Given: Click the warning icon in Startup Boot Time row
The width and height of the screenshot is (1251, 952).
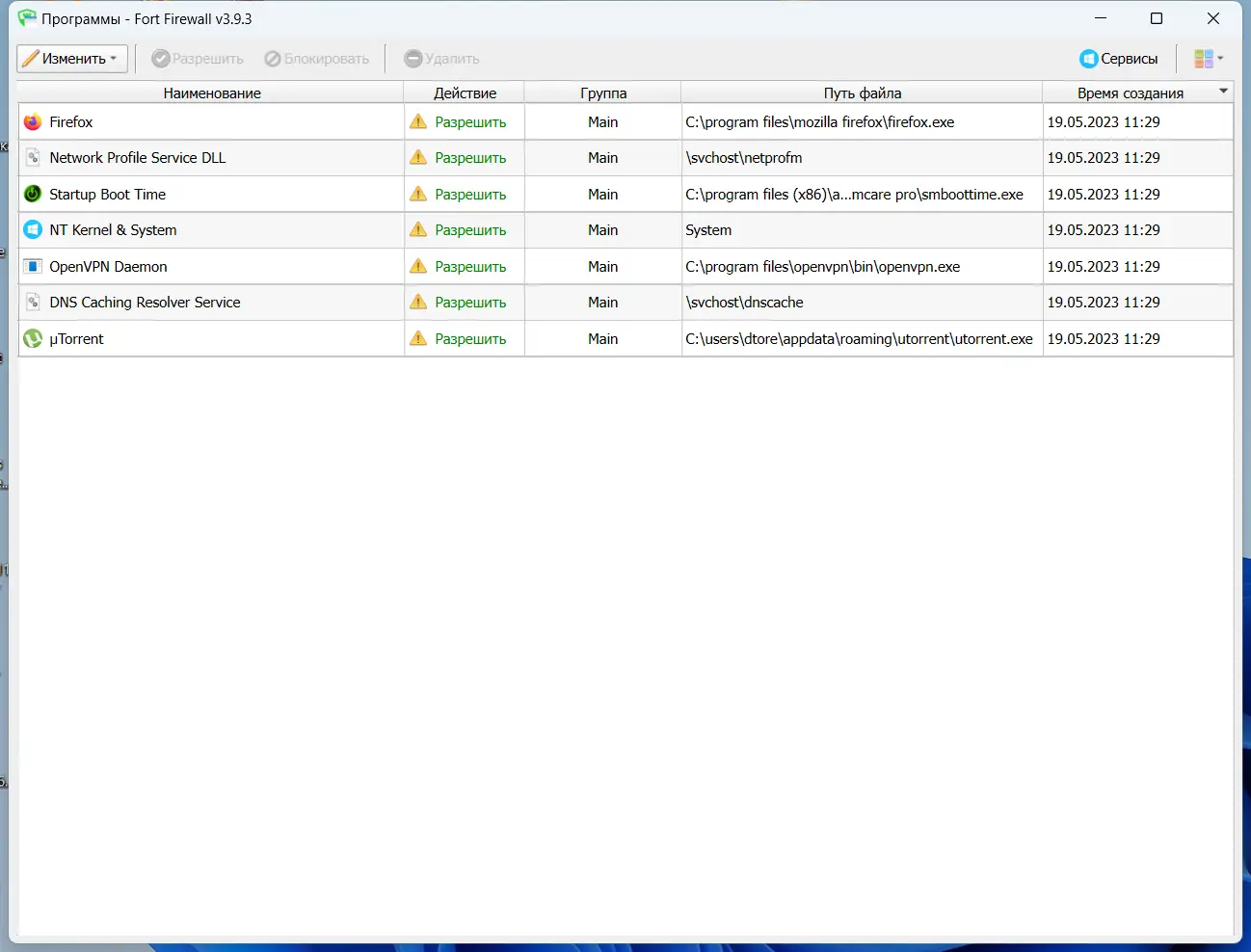Looking at the screenshot, I should coord(418,194).
